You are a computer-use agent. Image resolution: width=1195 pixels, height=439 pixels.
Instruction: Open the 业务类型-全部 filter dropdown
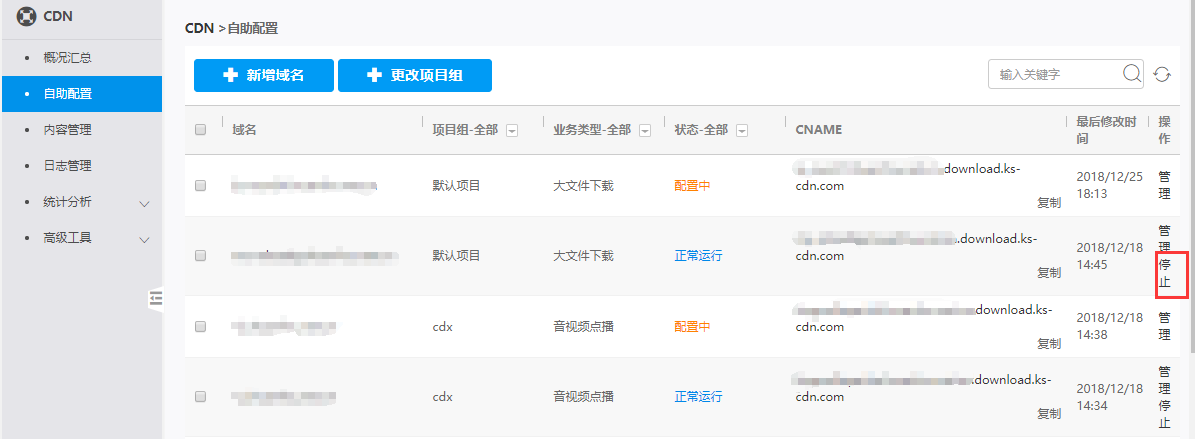[x=645, y=131]
